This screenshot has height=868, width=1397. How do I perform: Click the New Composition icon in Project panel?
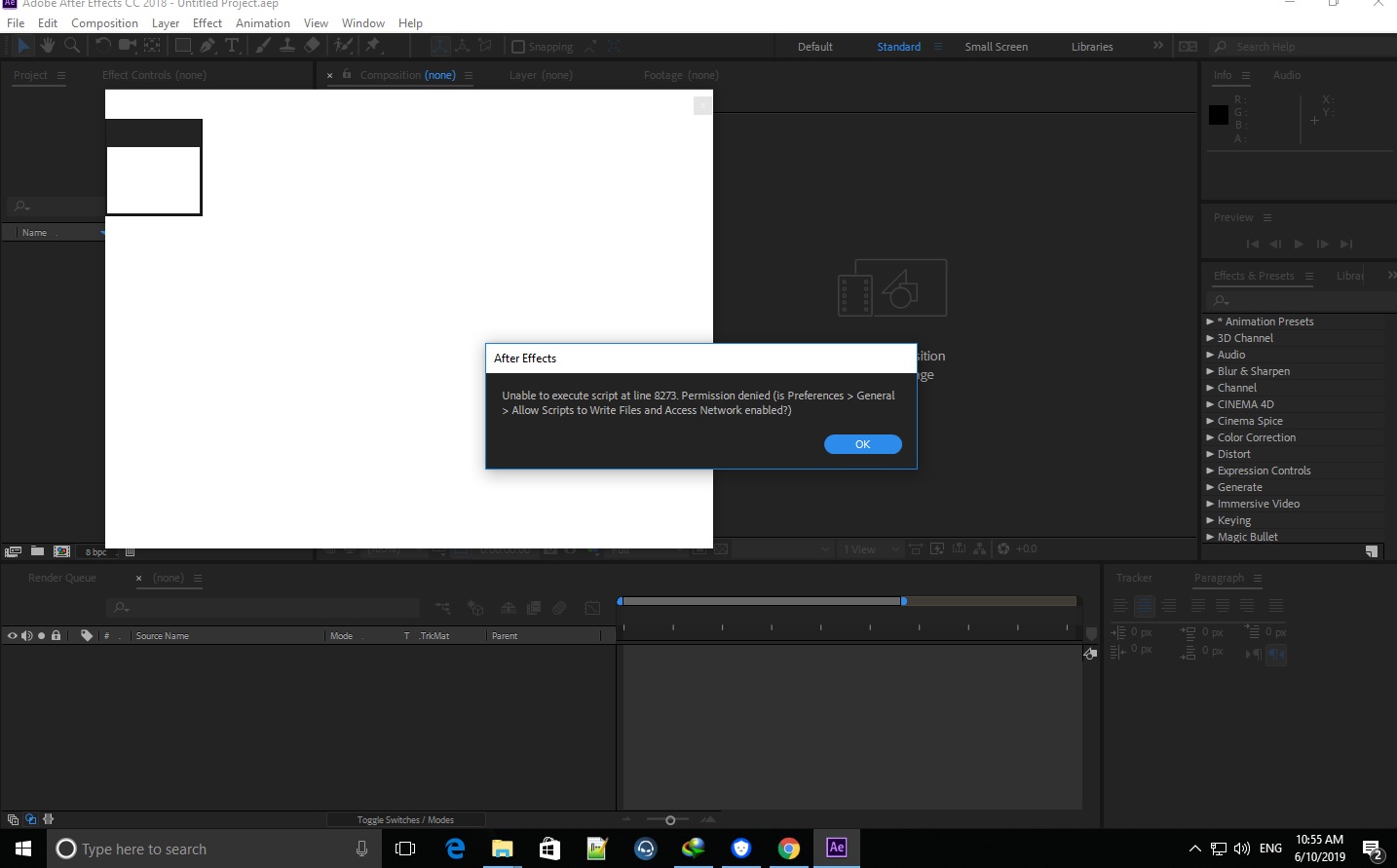click(62, 551)
